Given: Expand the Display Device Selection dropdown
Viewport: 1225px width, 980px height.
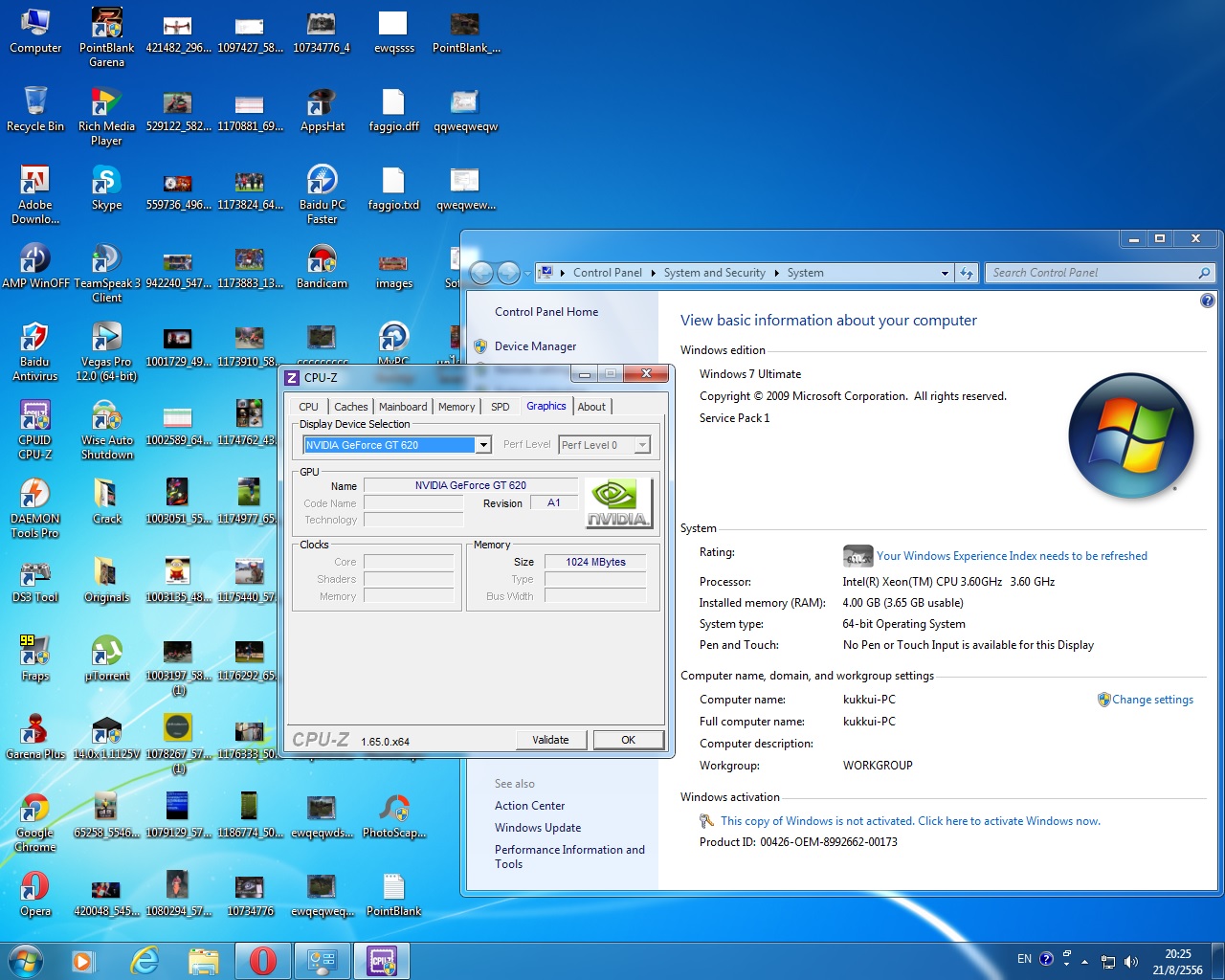Looking at the screenshot, I should pyautogui.click(x=483, y=445).
